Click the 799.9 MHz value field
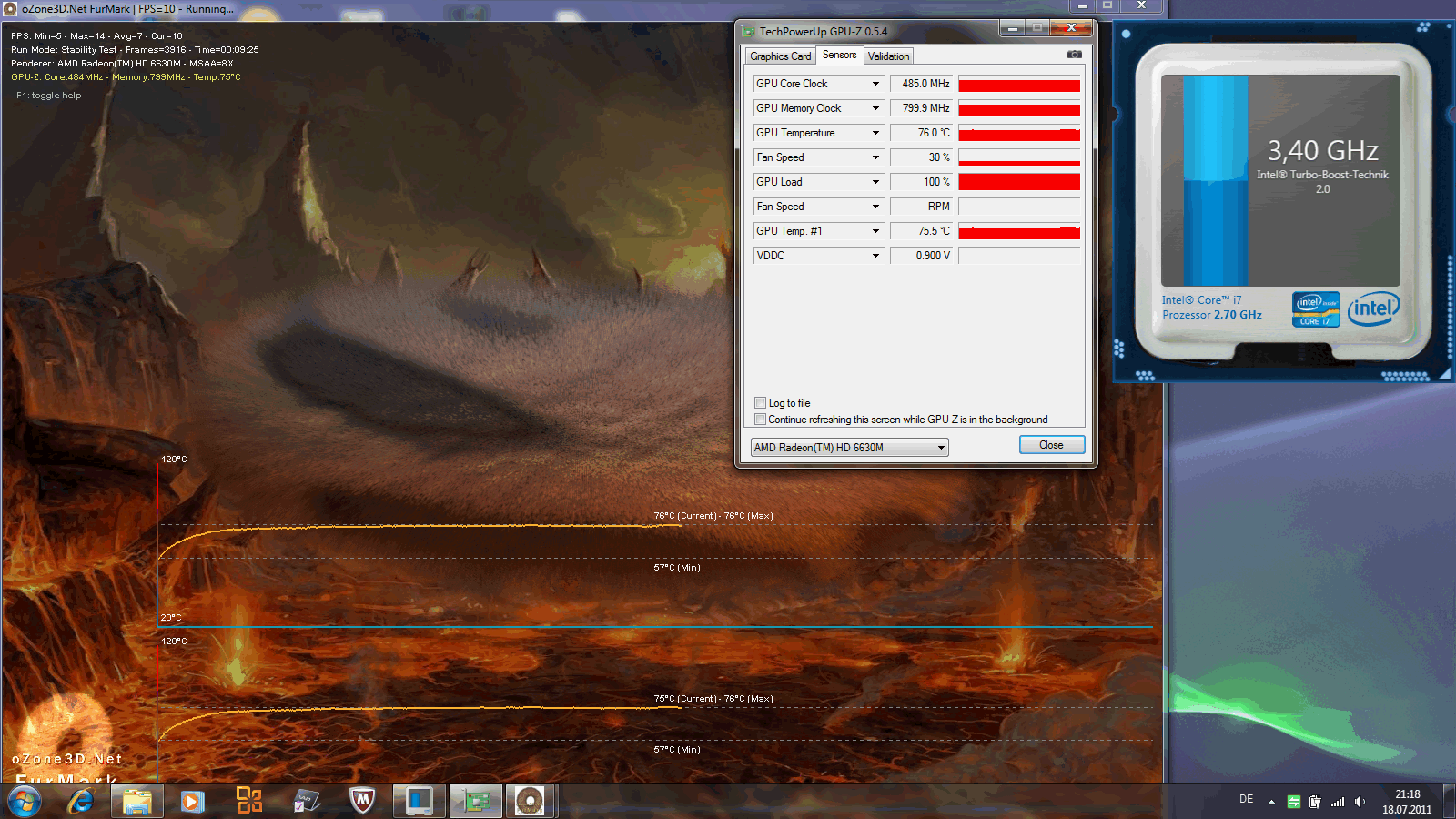Screen dimensions: 1456x819 tap(921, 108)
